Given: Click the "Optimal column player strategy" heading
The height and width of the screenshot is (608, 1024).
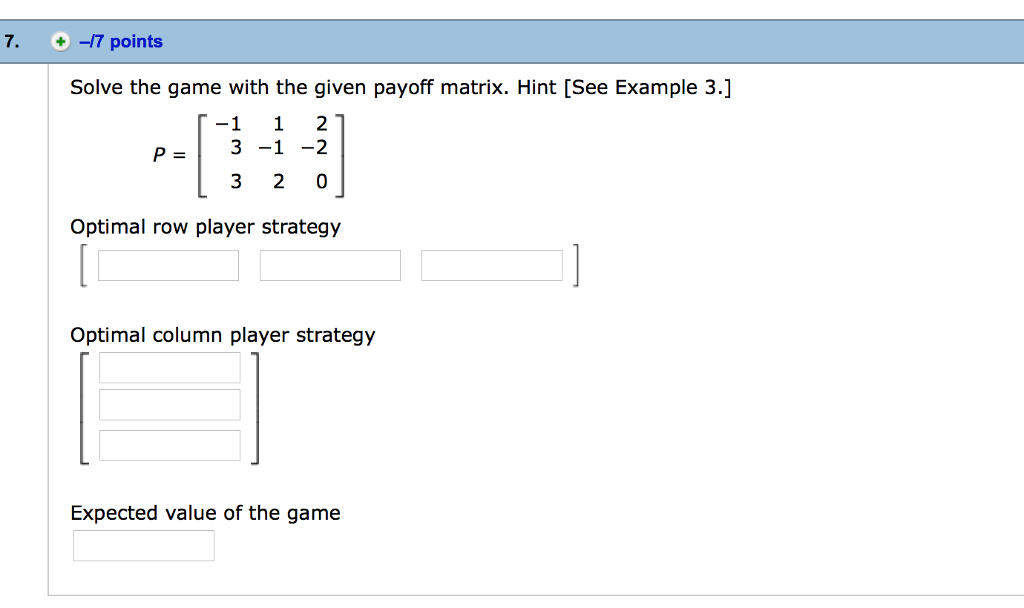Looking at the screenshot, I should [222, 335].
